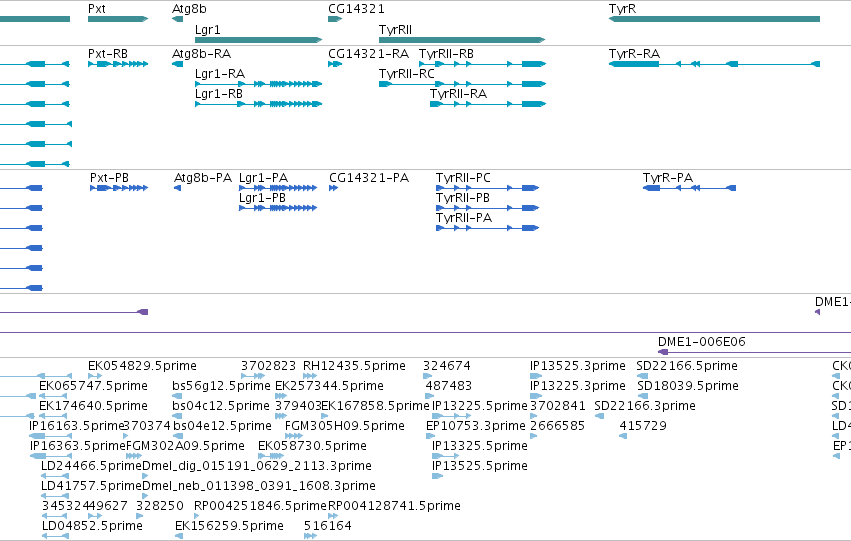851x541 pixels.
Task: Select transcript TyrR-RA
Action: 714,64
